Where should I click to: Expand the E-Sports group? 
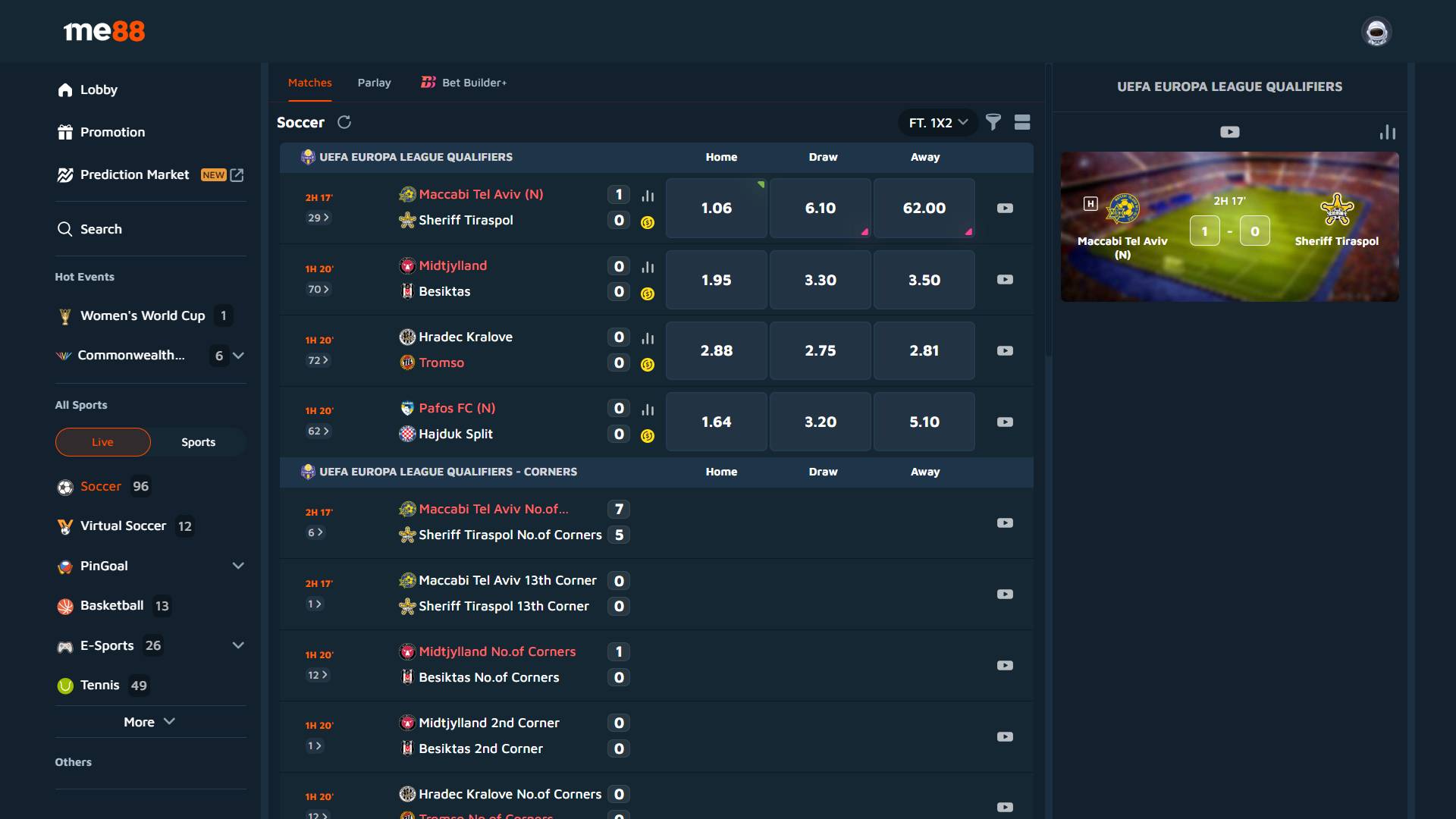(x=238, y=645)
